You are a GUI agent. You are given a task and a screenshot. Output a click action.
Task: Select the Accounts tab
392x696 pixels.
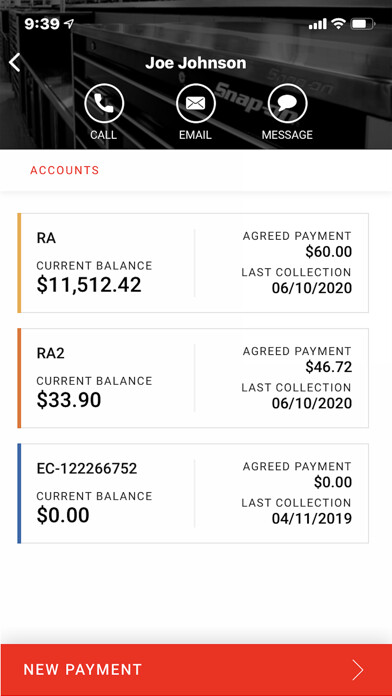tap(65, 170)
